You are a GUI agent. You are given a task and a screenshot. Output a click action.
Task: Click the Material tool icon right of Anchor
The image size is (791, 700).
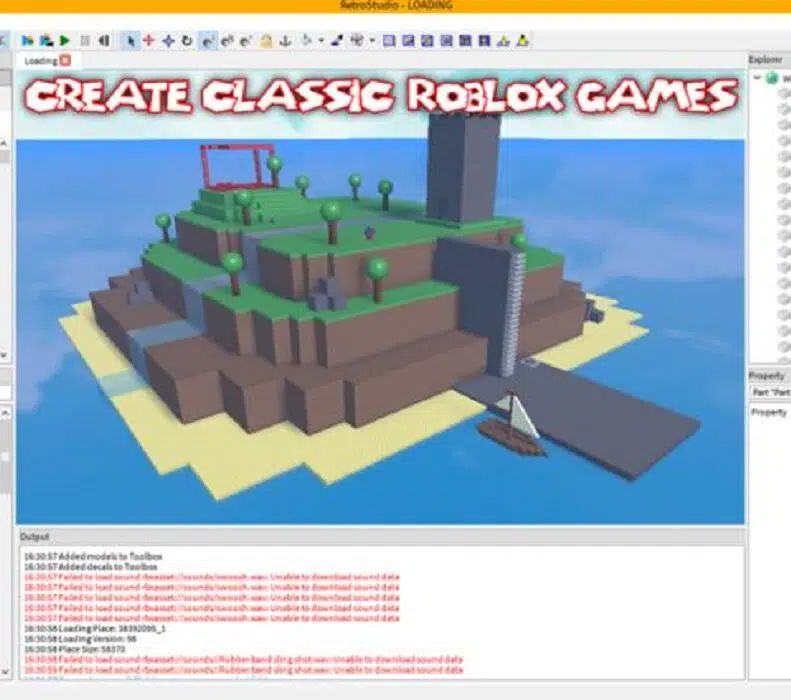point(307,41)
